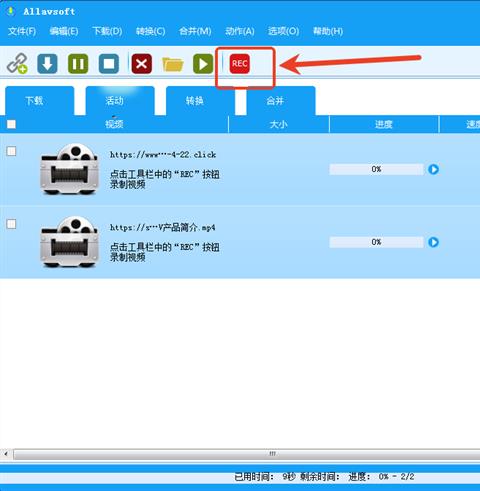Open the 动作(A) menu

tap(240, 31)
